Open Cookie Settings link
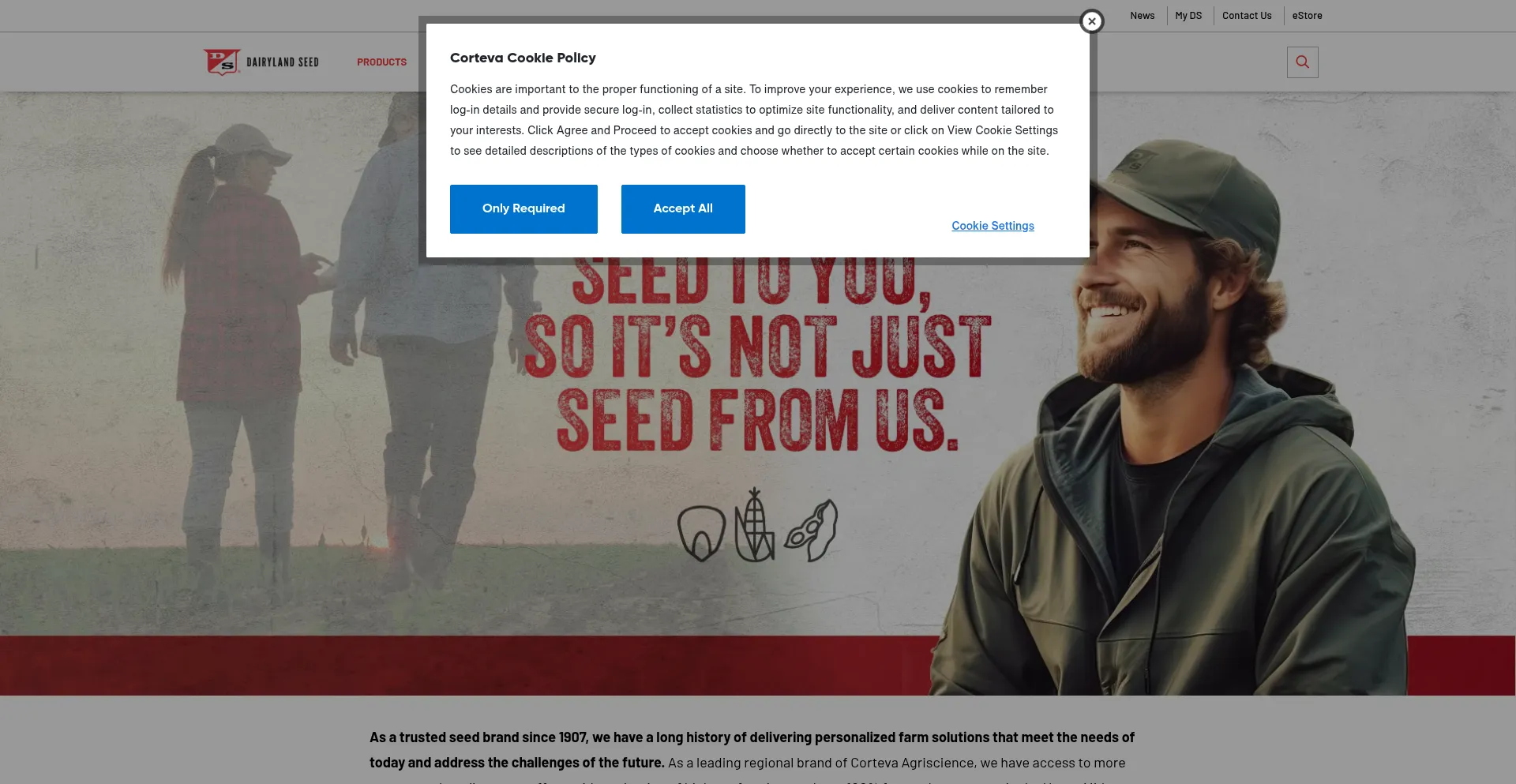 [x=993, y=226]
